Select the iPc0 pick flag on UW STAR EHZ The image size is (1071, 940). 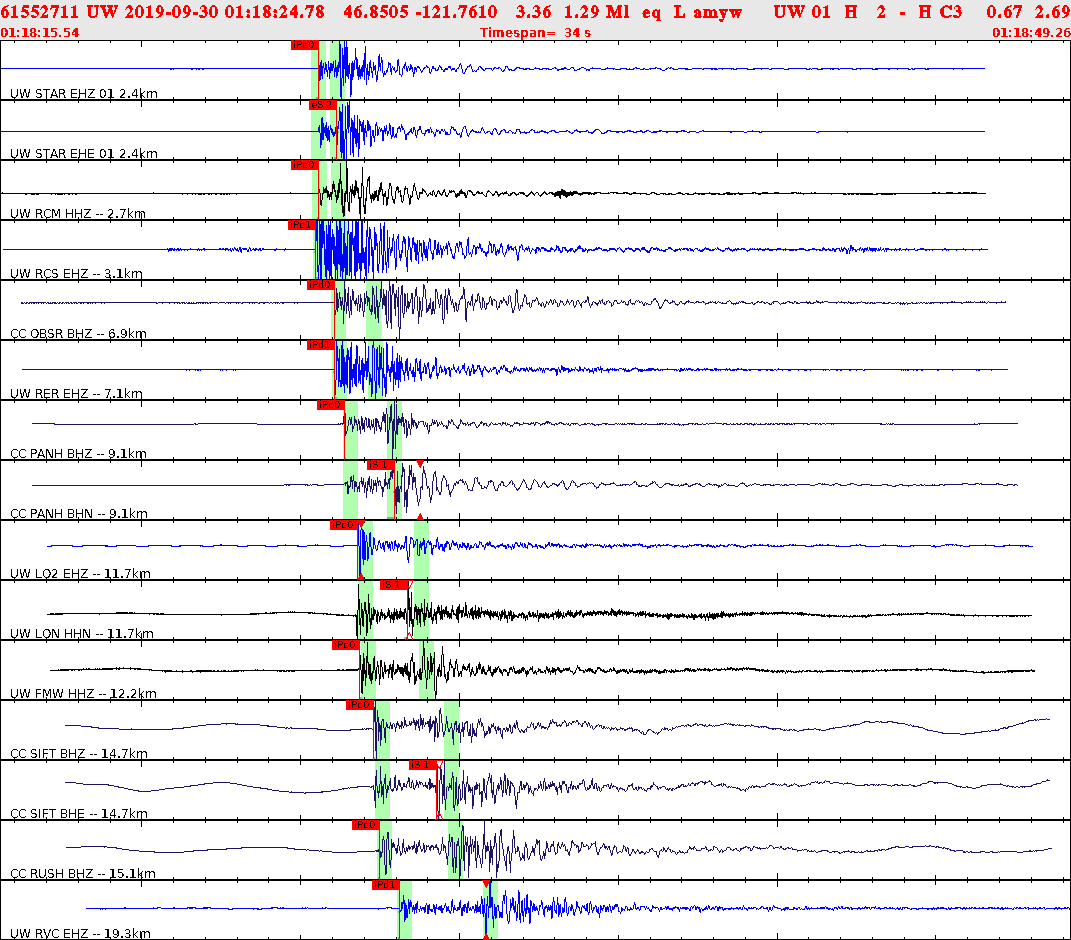[x=304, y=44]
